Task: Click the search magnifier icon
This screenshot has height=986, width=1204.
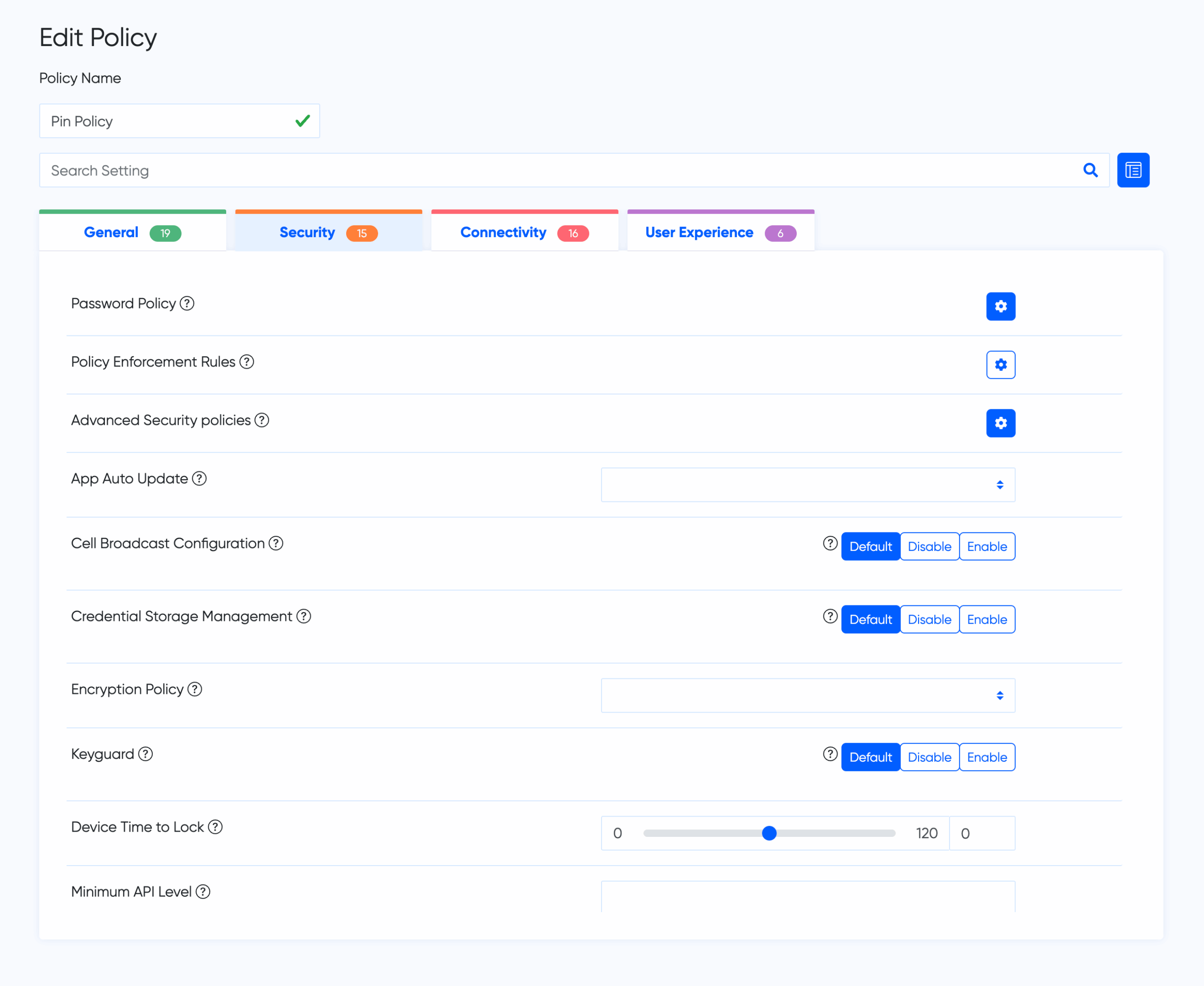Action: click(x=1090, y=170)
